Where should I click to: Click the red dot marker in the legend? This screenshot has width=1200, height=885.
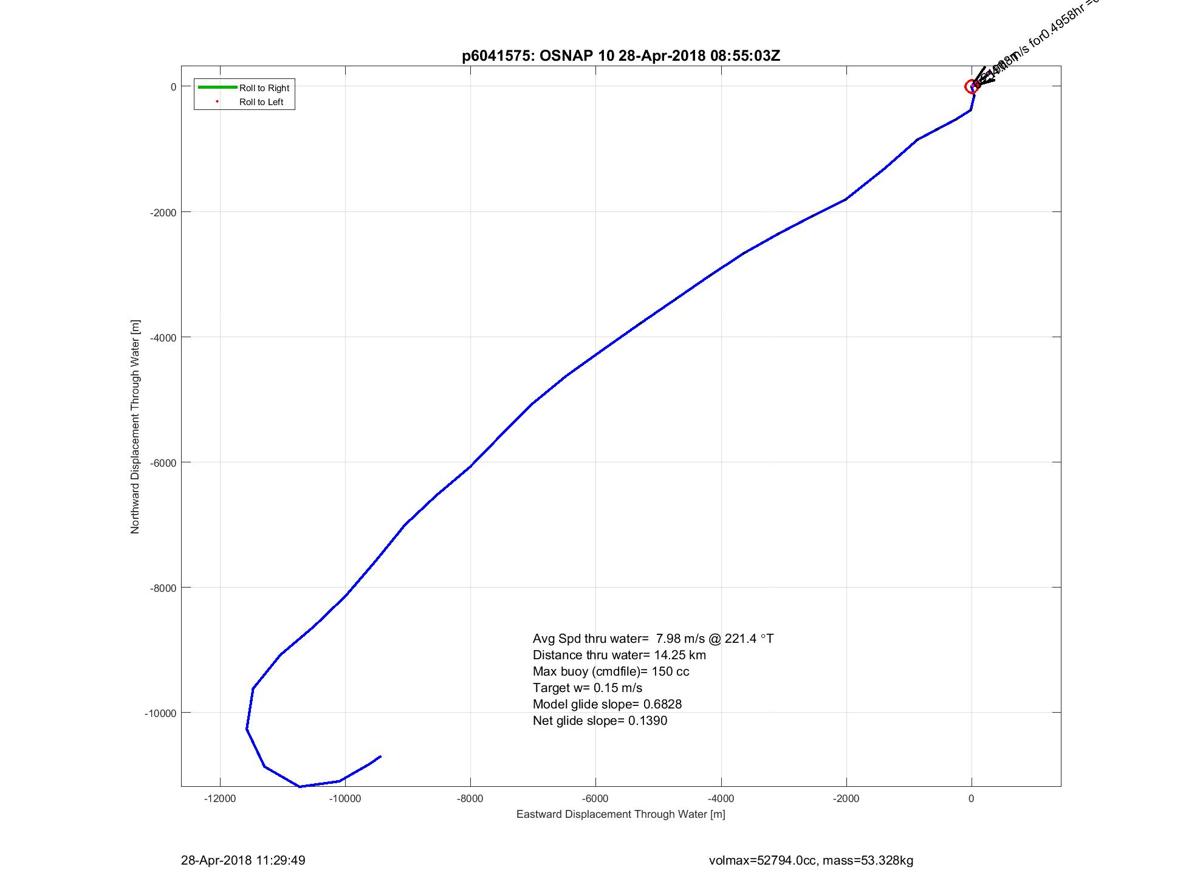coord(217,101)
